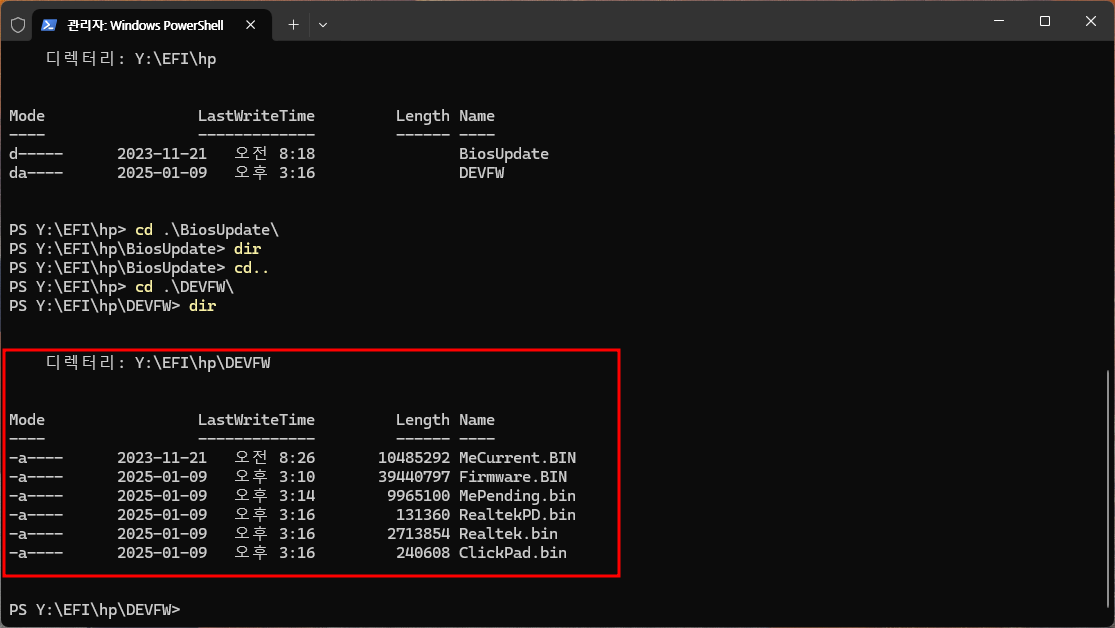Screen dimensions: 1115x628
Task: Click the ClickPad.bin file name
Action: click(513, 553)
